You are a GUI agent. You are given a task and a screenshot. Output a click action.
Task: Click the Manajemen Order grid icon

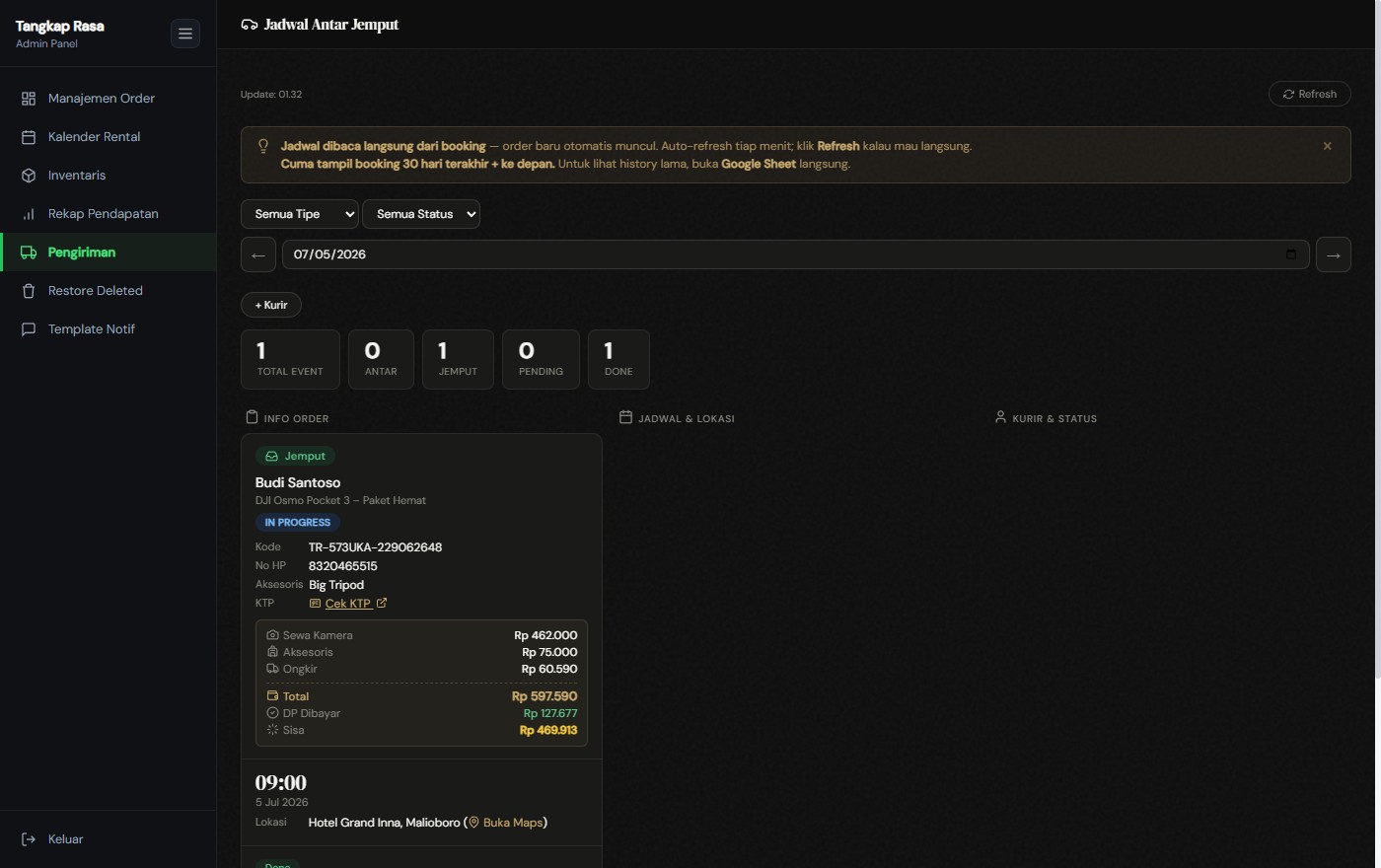pos(29,99)
